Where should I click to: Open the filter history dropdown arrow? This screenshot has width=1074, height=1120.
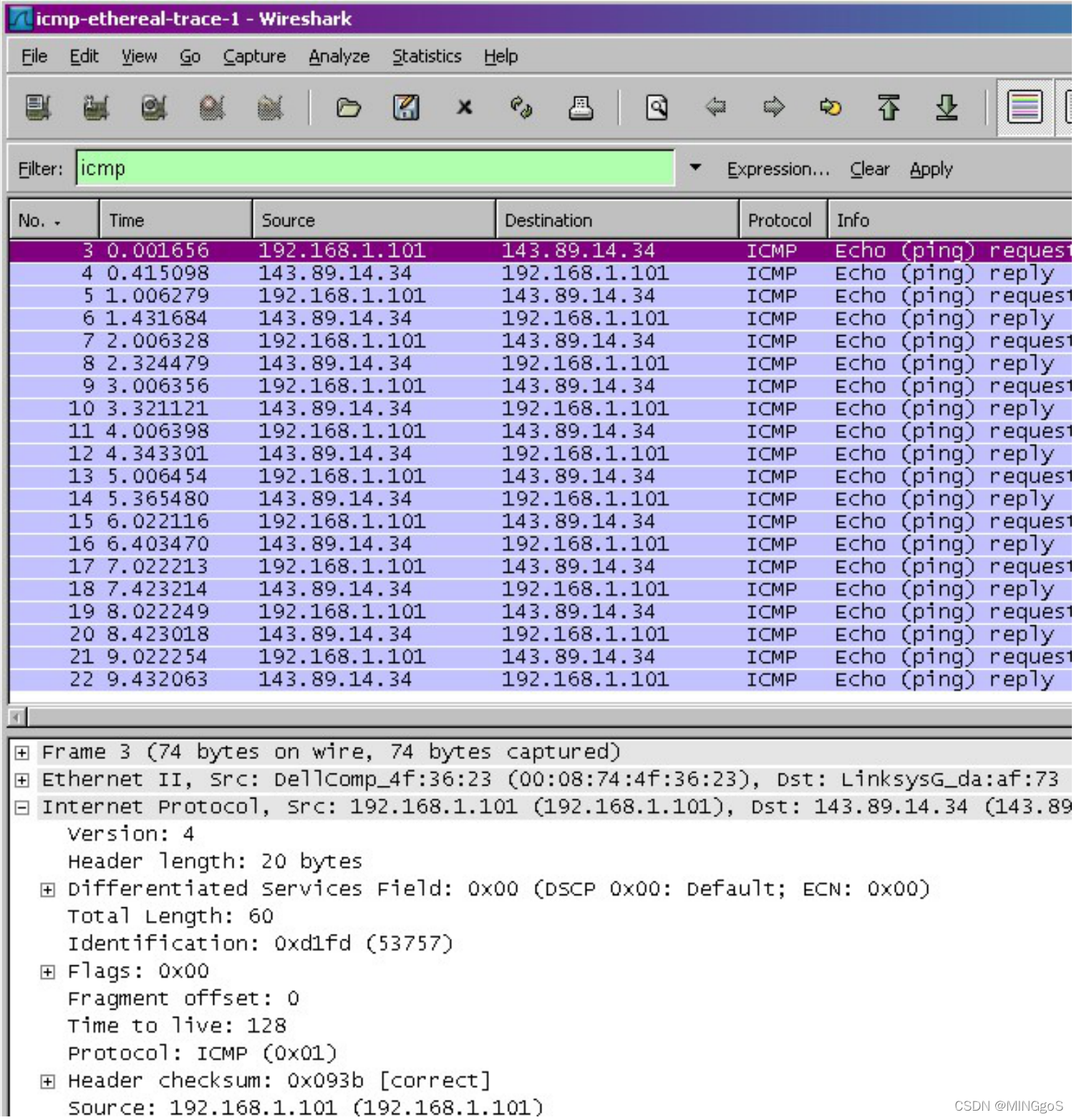pos(695,168)
